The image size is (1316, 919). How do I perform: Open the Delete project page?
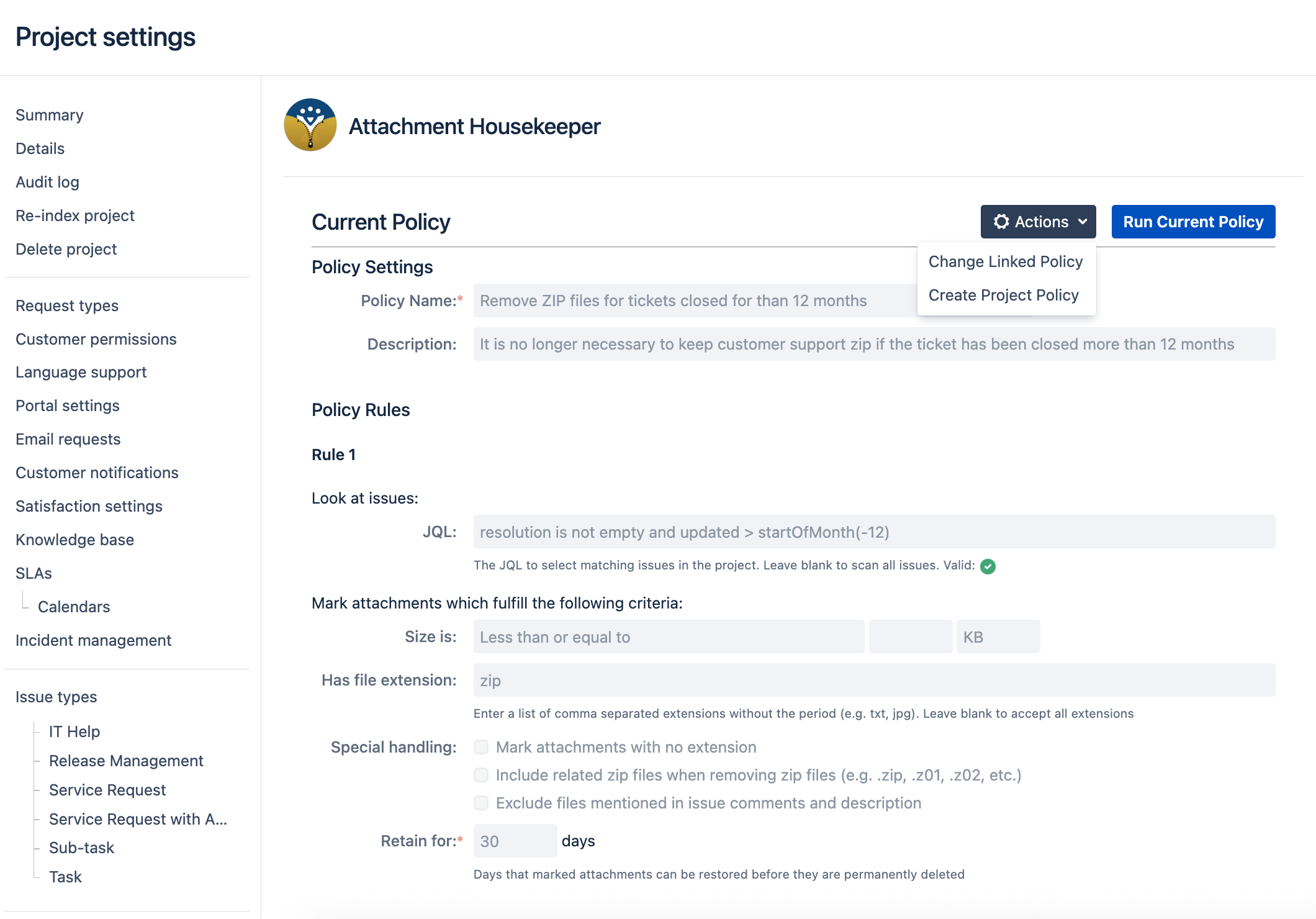point(66,249)
